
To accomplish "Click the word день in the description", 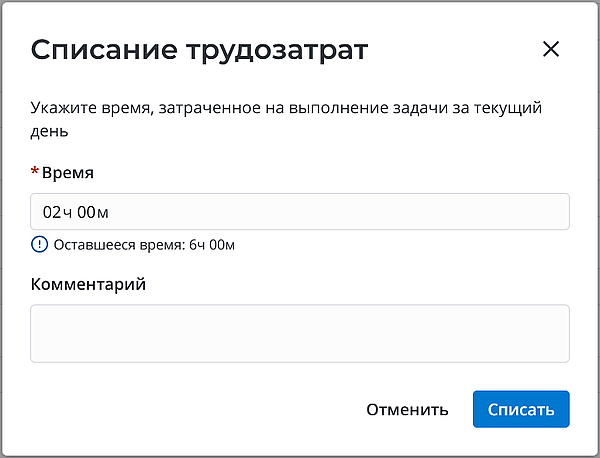I will [49, 130].
